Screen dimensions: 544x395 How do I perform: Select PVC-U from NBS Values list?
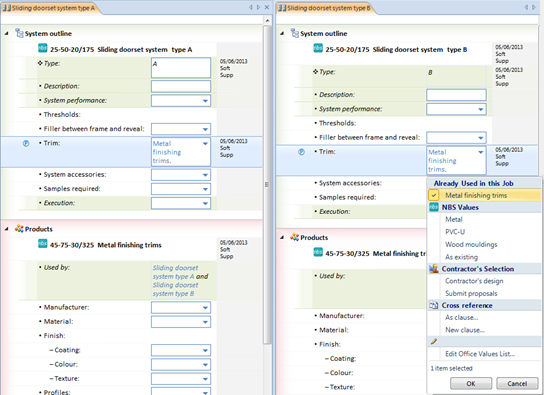(455, 232)
